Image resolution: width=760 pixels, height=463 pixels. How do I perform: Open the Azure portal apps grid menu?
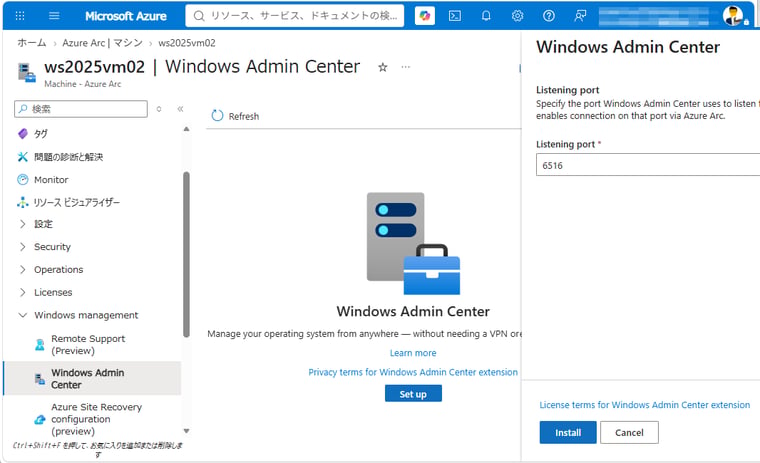(x=20, y=16)
